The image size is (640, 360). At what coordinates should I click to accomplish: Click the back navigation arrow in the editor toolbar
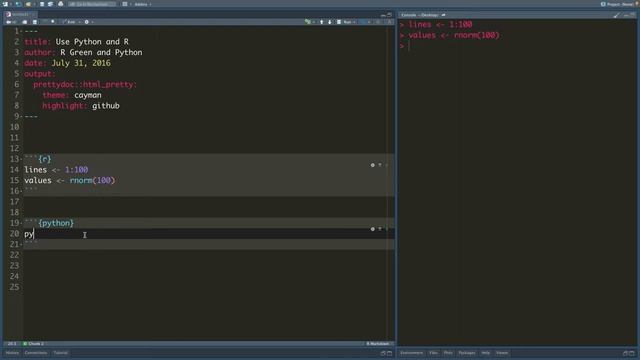click(8, 22)
